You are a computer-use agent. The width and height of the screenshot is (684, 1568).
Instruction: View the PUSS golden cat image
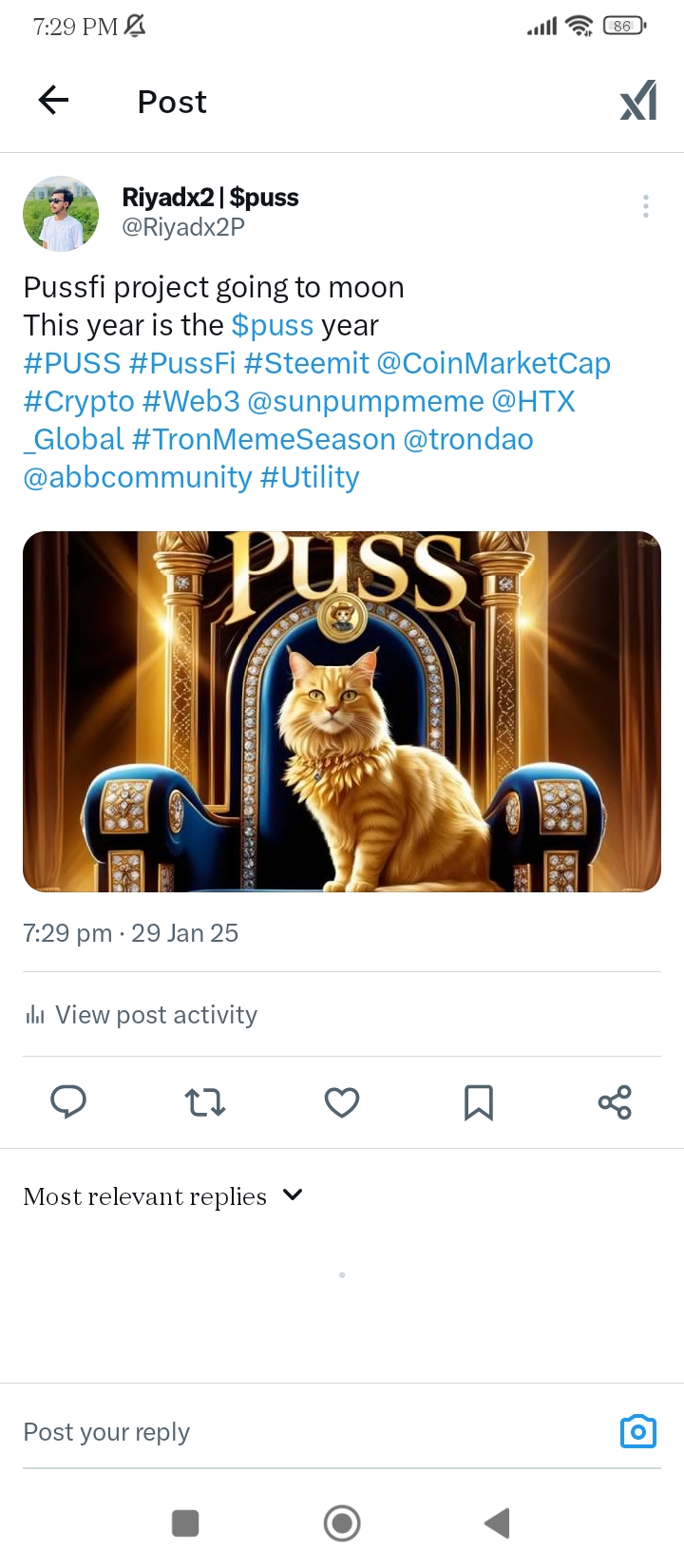(x=342, y=712)
